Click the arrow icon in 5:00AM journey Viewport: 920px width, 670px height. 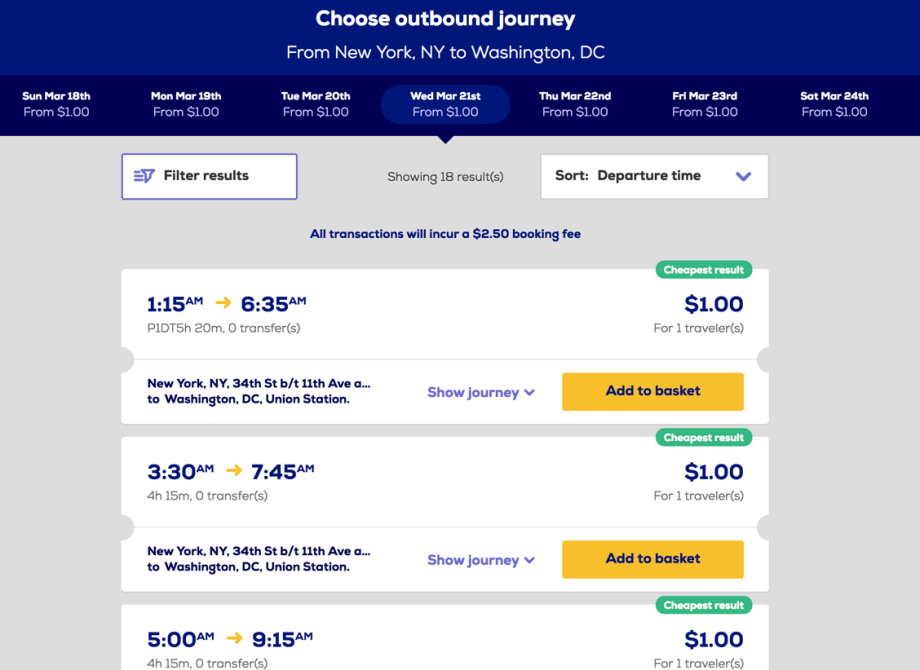click(x=234, y=638)
